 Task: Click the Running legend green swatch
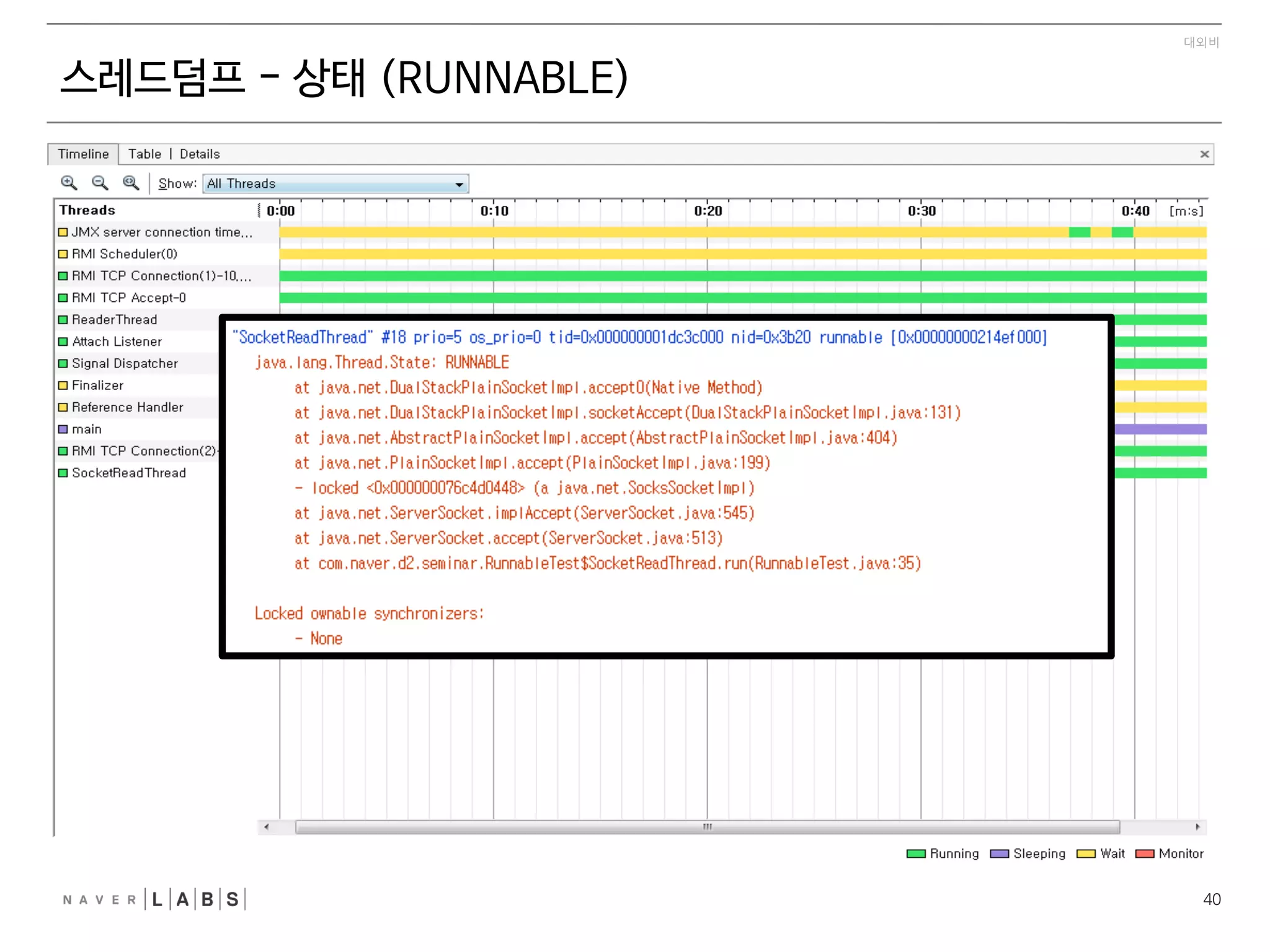point(915,854)
